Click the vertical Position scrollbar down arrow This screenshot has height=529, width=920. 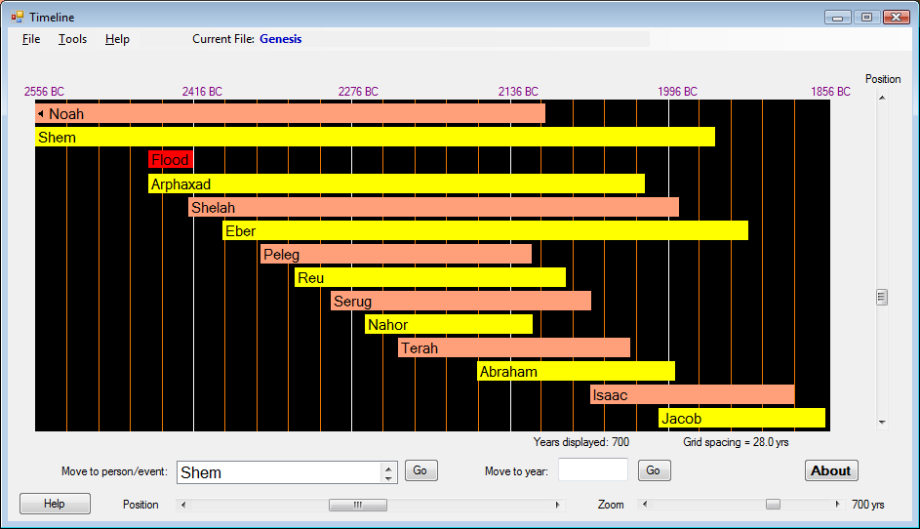(x=882, y=422)
